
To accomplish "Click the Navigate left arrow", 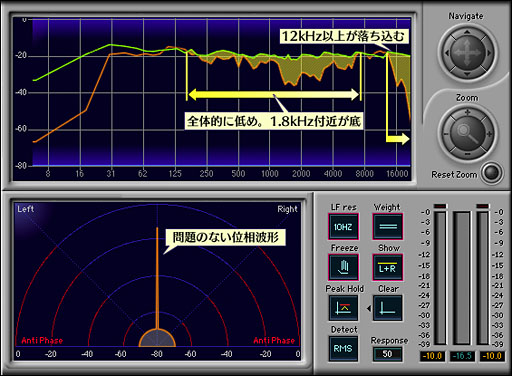I will click(x=447, y=53).
